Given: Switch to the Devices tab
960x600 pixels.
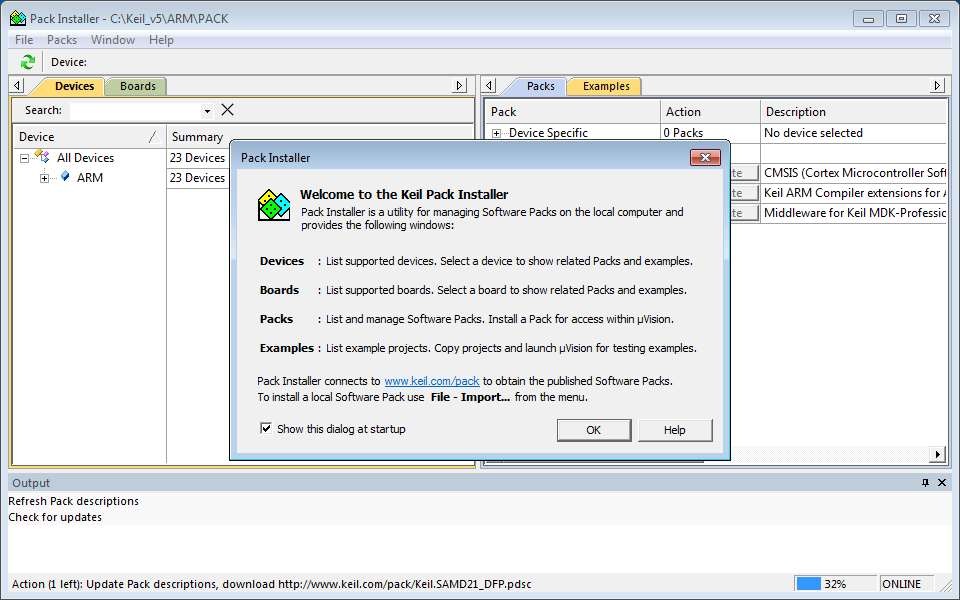Looking at the screenshot, I should [74, 86].
